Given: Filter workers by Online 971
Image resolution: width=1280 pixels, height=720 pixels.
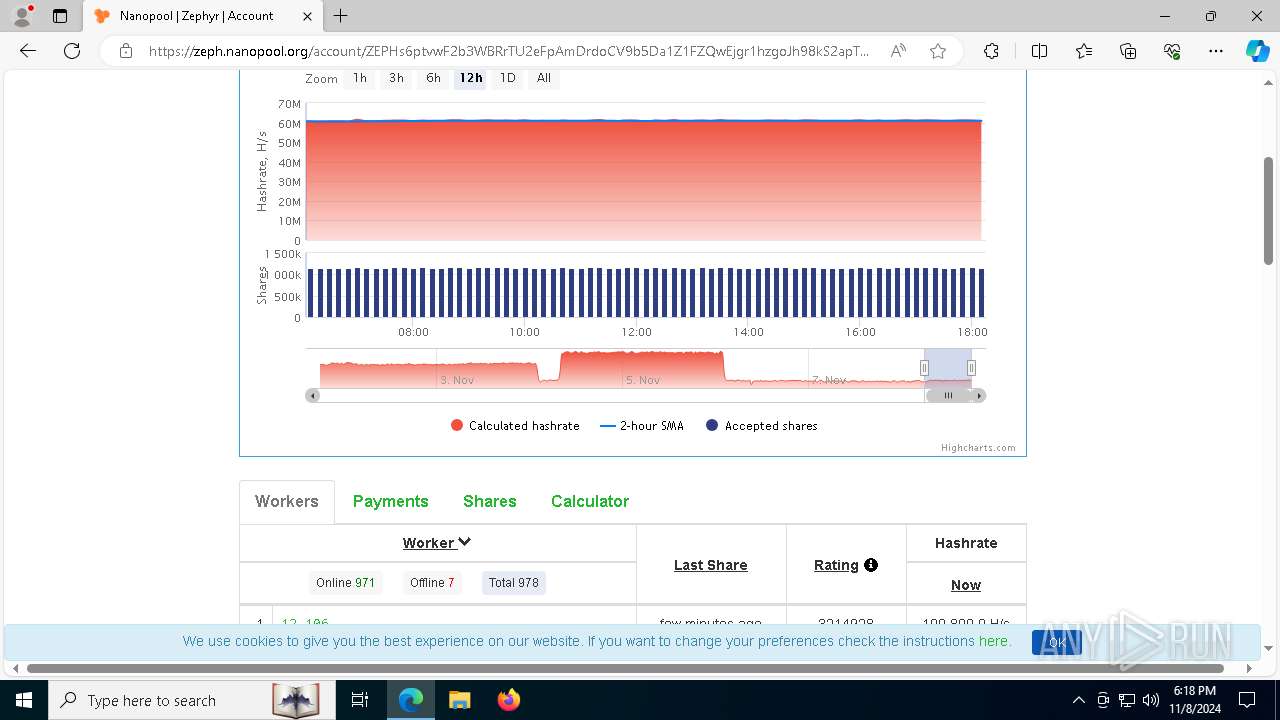Looking at the screenshot, I should pos(346,583).
